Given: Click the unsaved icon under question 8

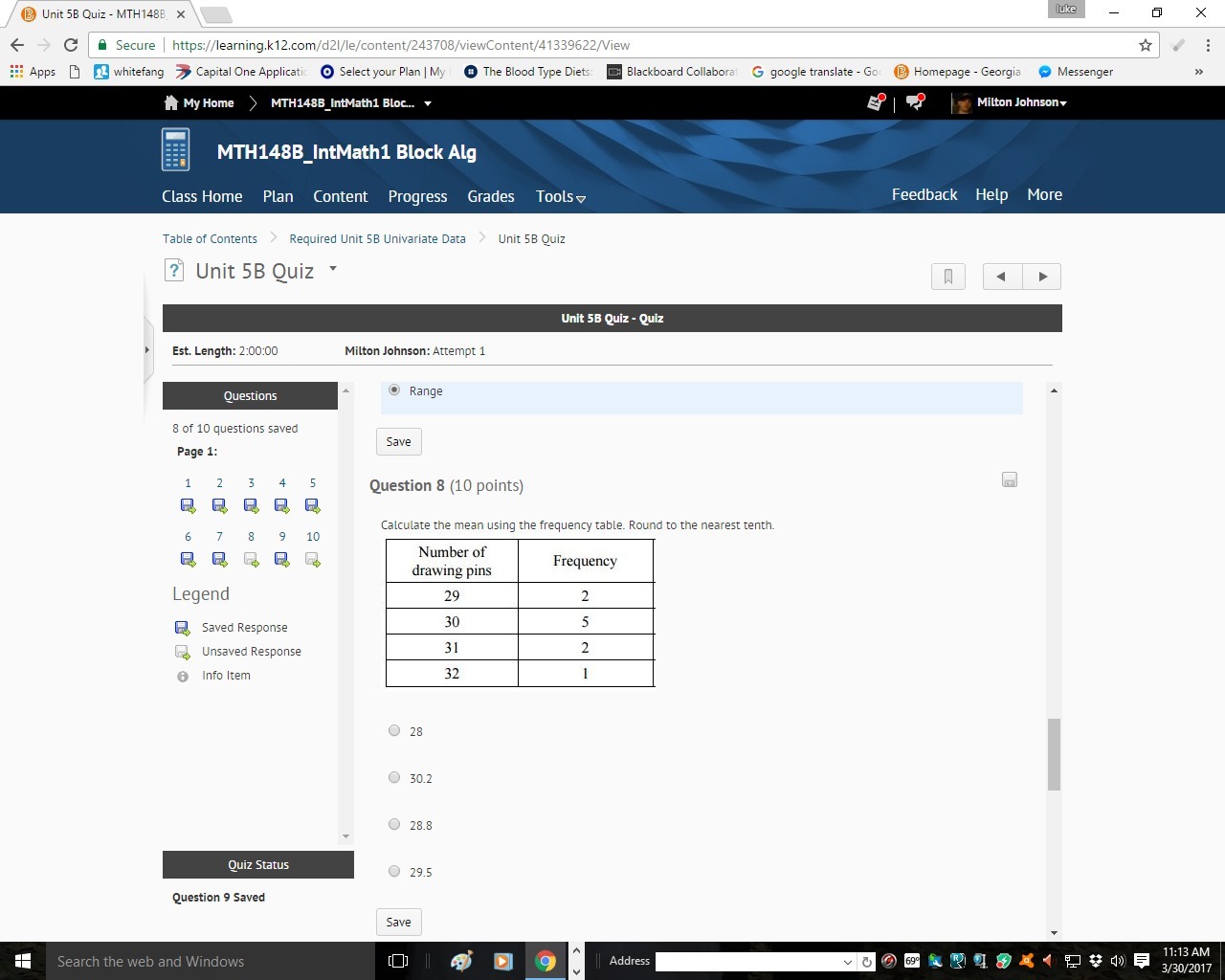Looking at the screenshot, I should click(251, 559).
